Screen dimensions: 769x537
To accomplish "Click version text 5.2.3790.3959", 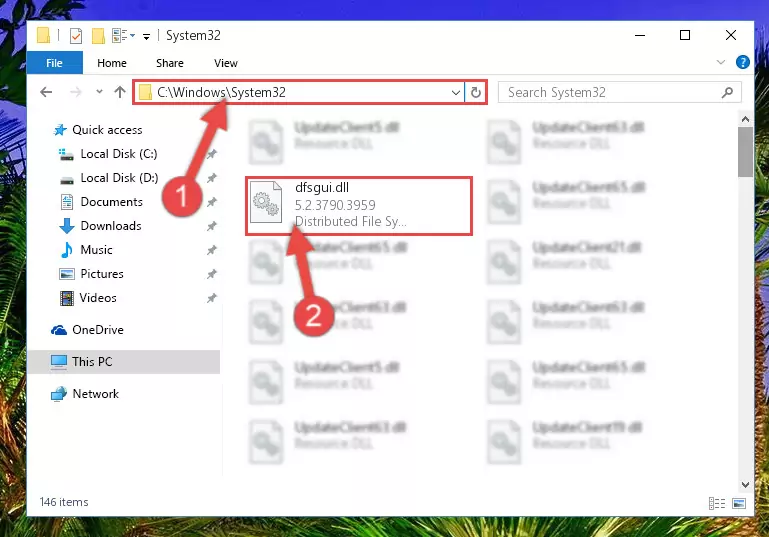I will pyautogui.click(x=335, y=205).
